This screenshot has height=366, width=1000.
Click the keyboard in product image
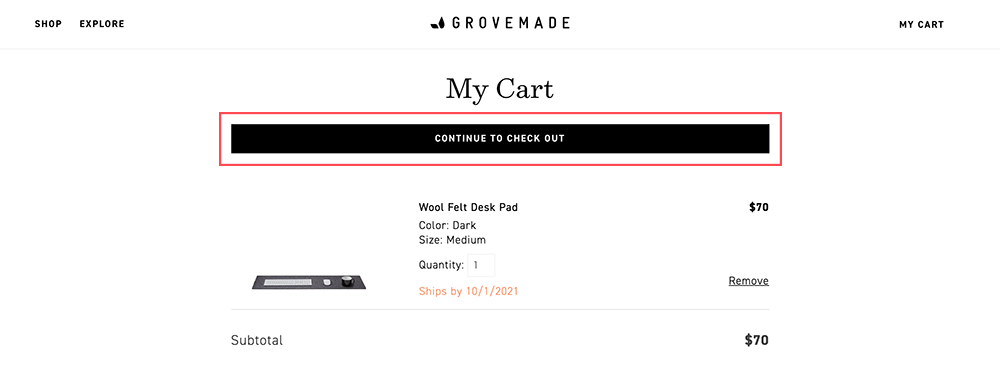288,282
